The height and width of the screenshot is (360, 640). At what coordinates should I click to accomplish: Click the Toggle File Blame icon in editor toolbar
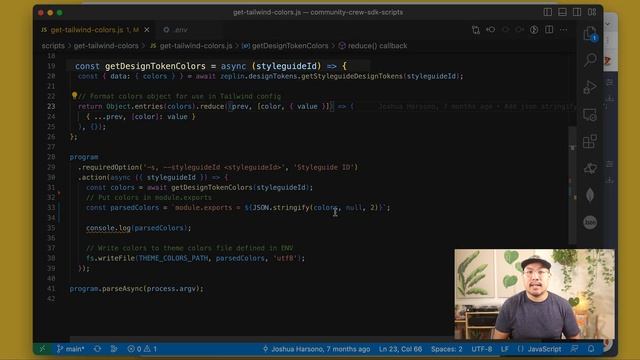534,30
